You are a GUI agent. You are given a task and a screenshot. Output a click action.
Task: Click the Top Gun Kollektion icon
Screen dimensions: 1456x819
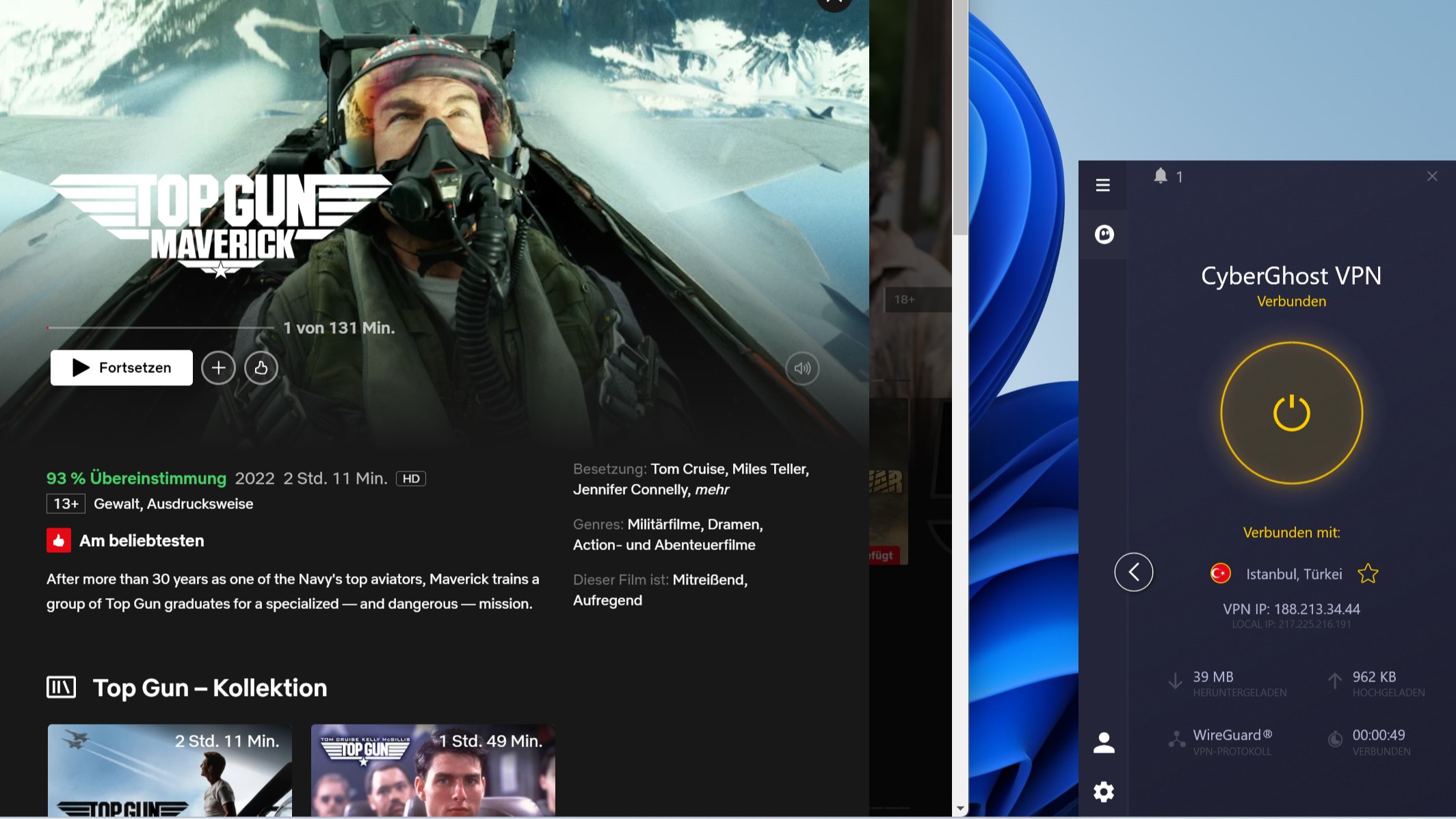pyautogui.click(x=61, y=687)
